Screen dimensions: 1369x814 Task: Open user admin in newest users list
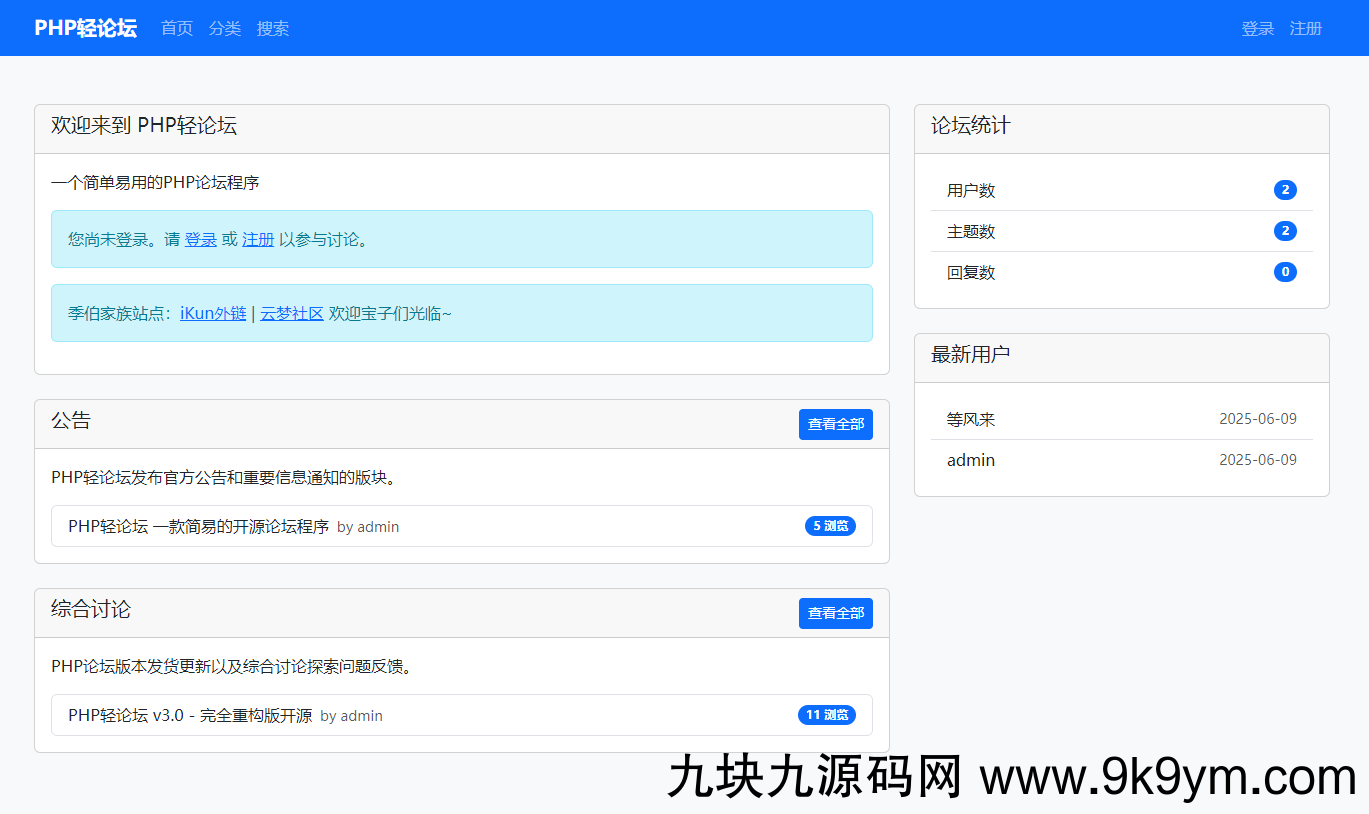click(x=971, y=460)
